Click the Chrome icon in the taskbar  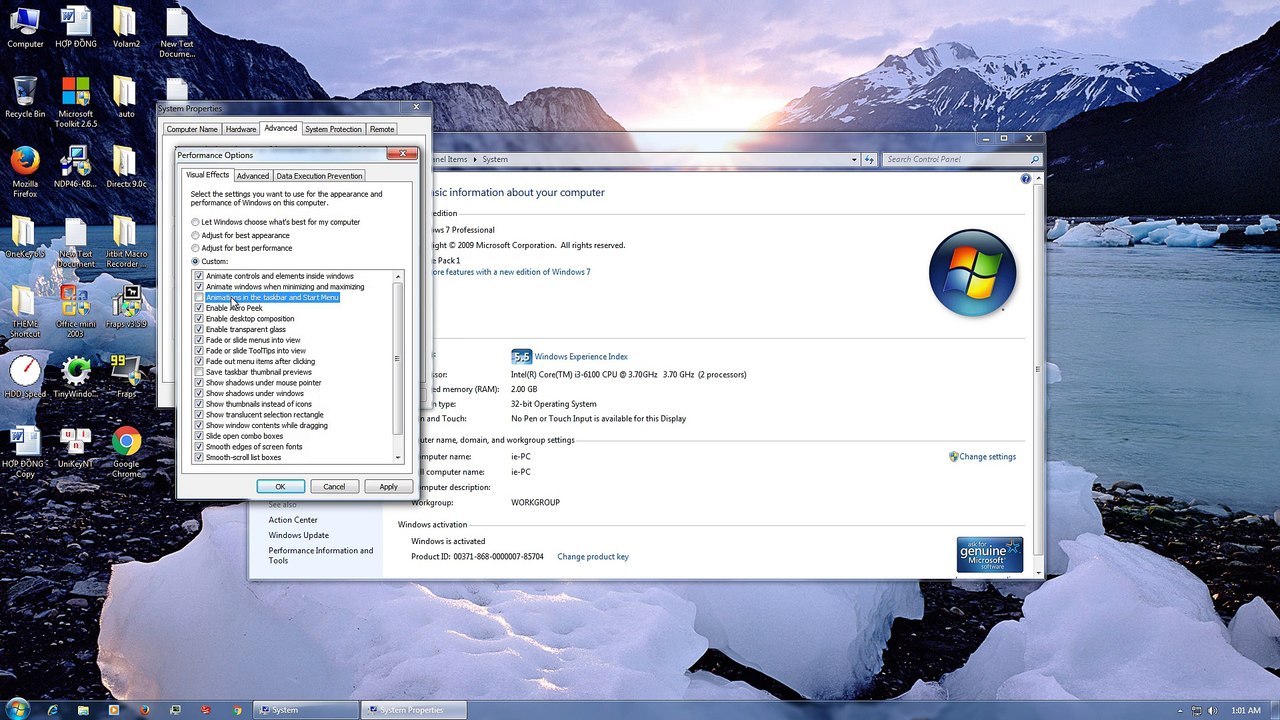(237, 710)
